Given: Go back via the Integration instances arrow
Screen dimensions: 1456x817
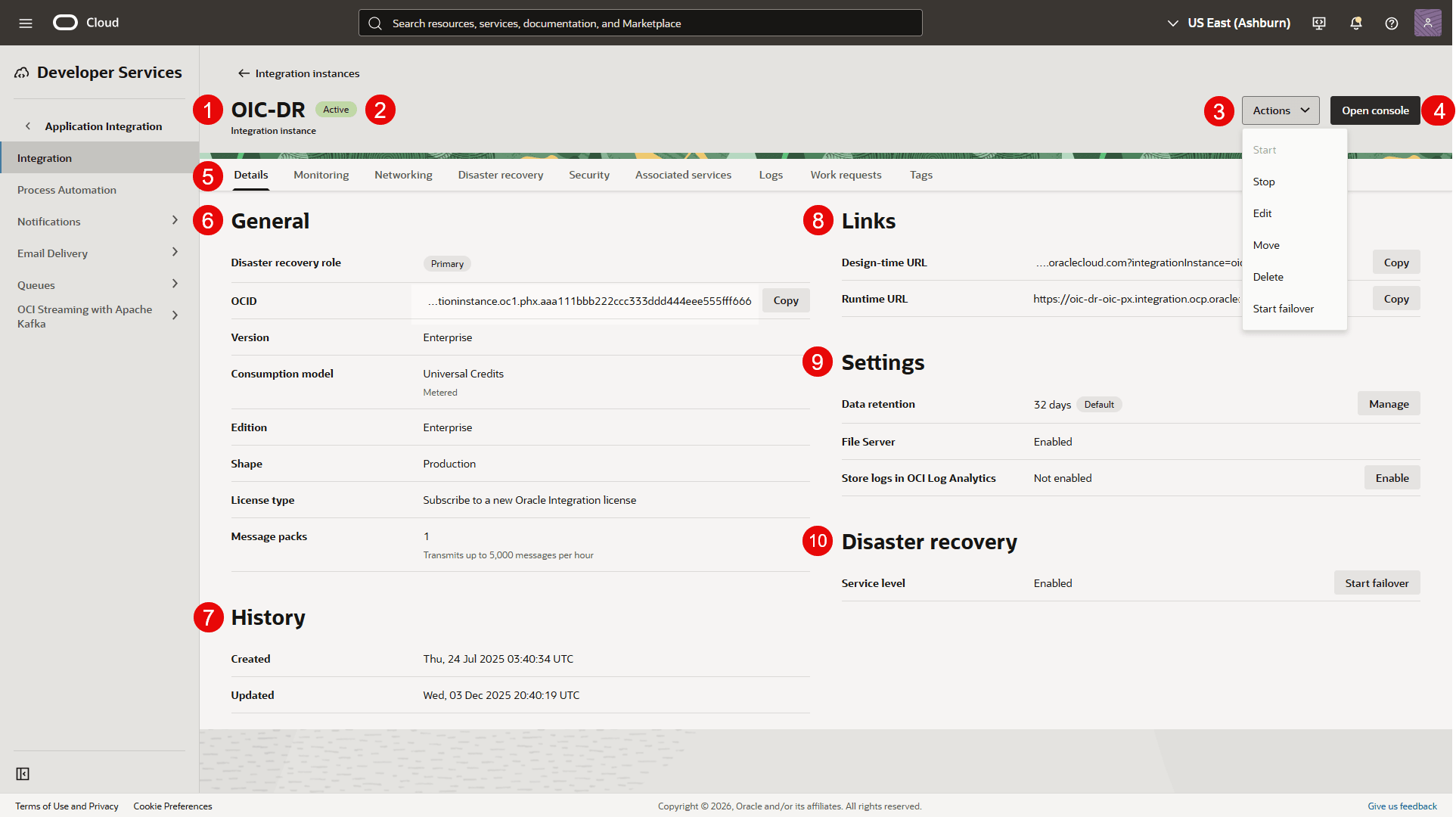Looking at the screenshot, I should 244,73.
